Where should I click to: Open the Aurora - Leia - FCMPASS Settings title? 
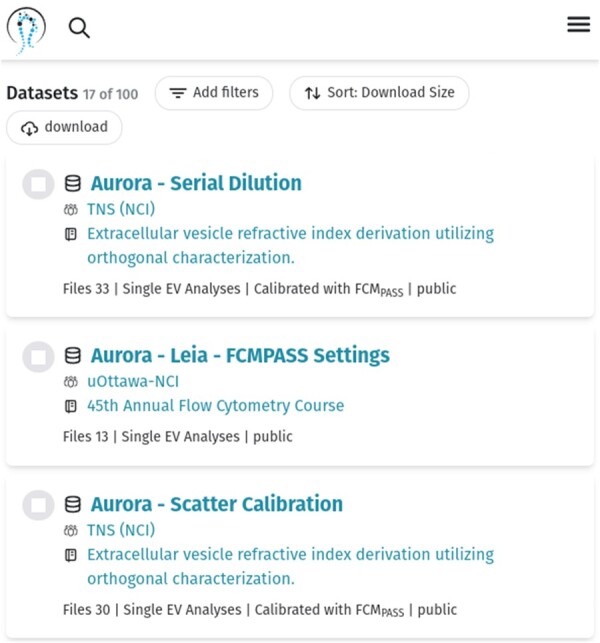(x=240, y=355)
